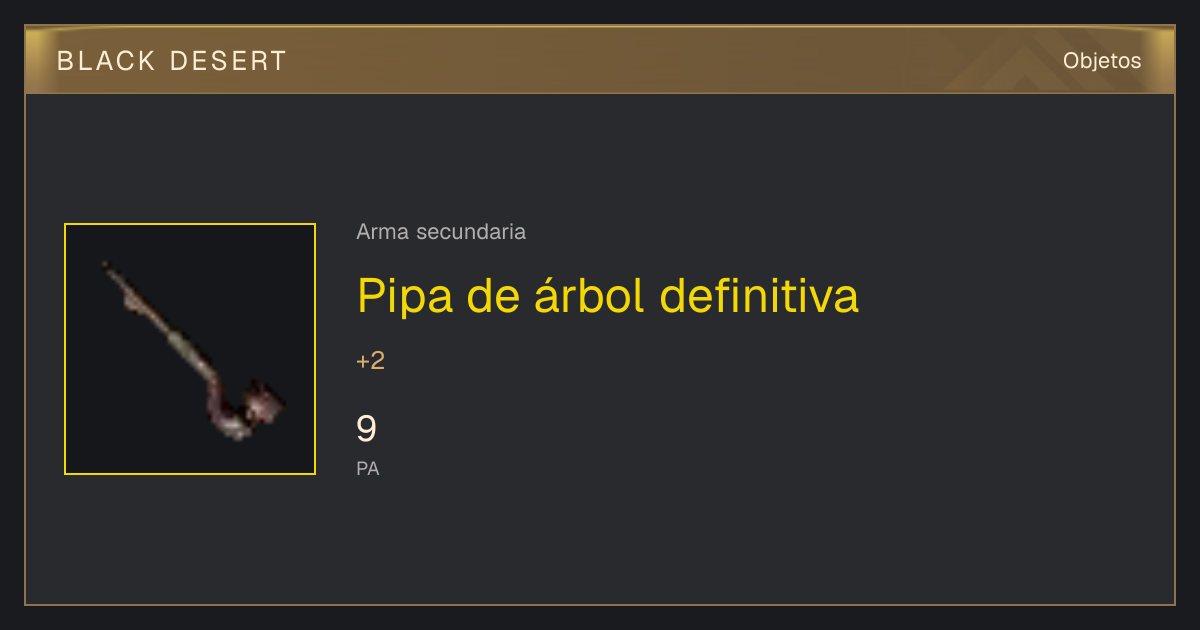Click the pipe mouthpiece tip in the image
Viewport: 1200px width, 630px height.
click(x=108, y=267)
